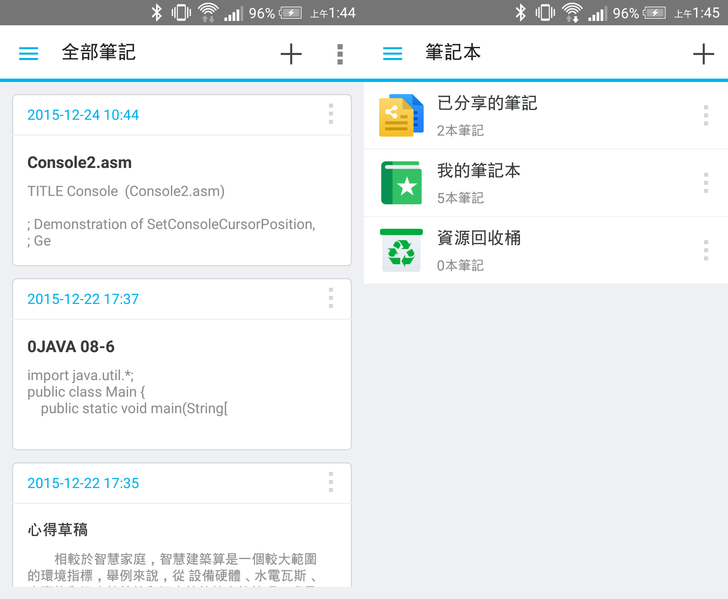728x599 pixels.
Task: Open options for 2015-12-22 17:35 note
Action: click(331, 482)
